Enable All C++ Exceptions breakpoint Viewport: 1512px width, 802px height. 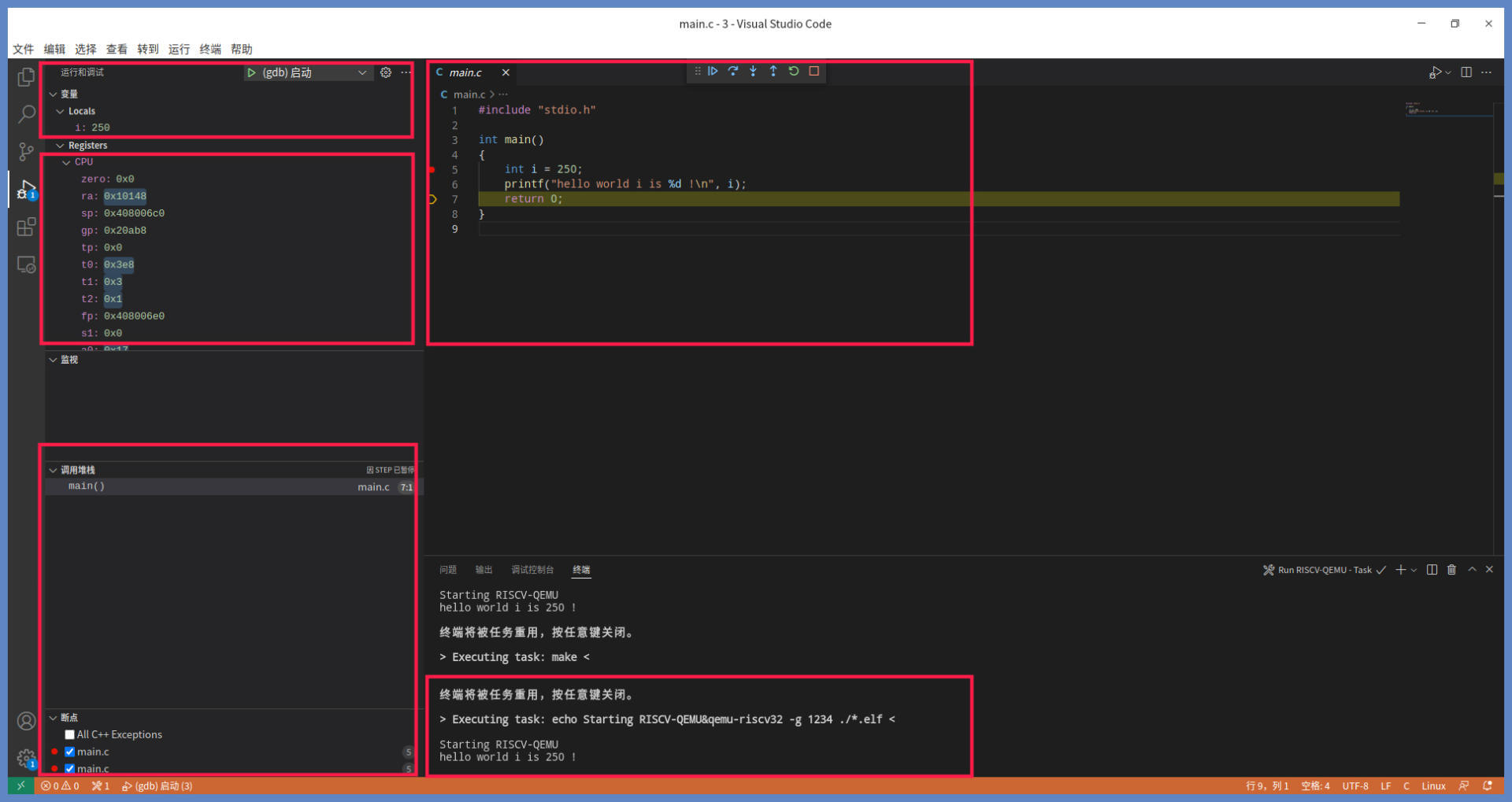coord(70,735)
